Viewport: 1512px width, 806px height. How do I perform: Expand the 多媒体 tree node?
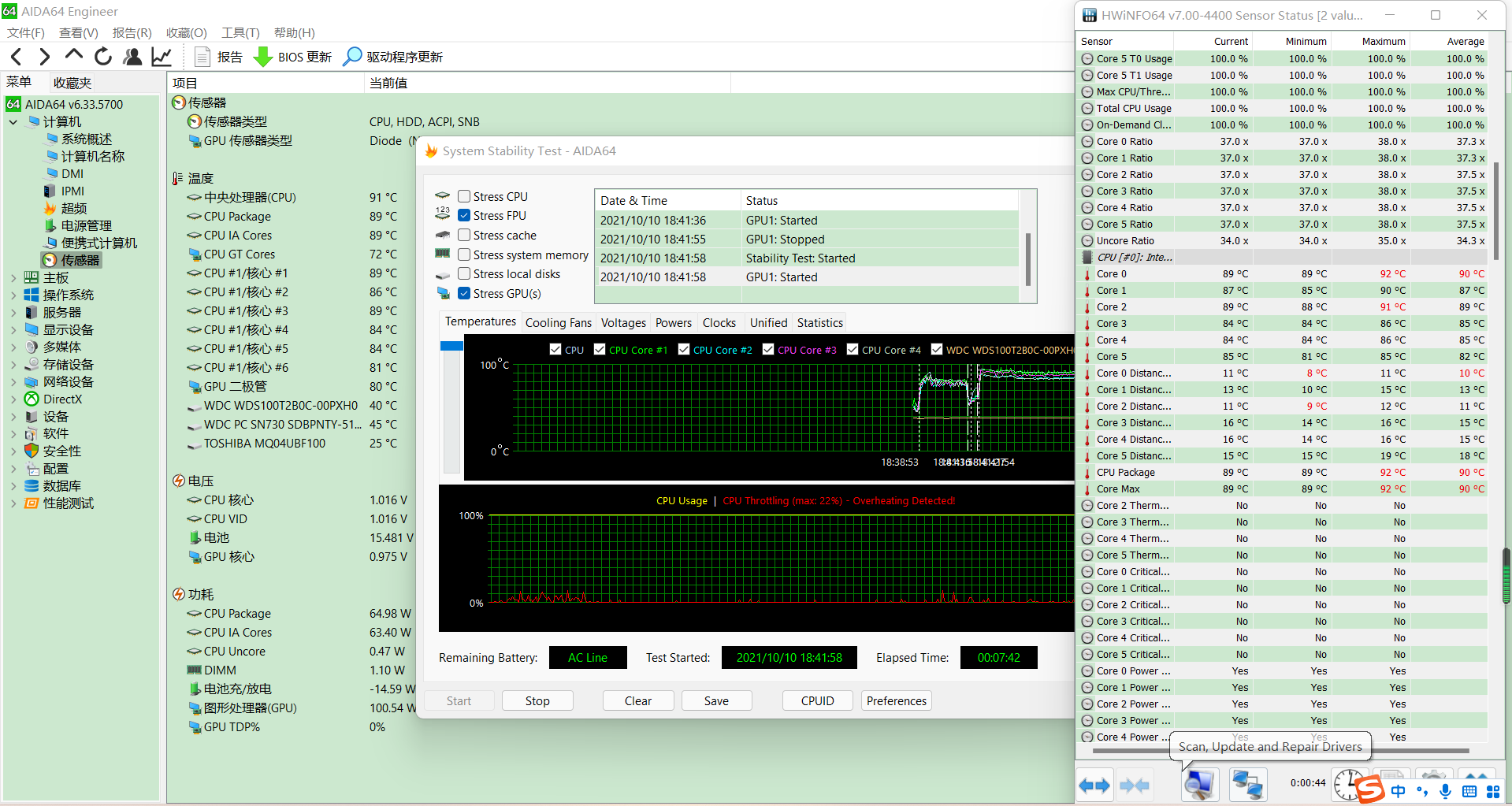point(13,347)
